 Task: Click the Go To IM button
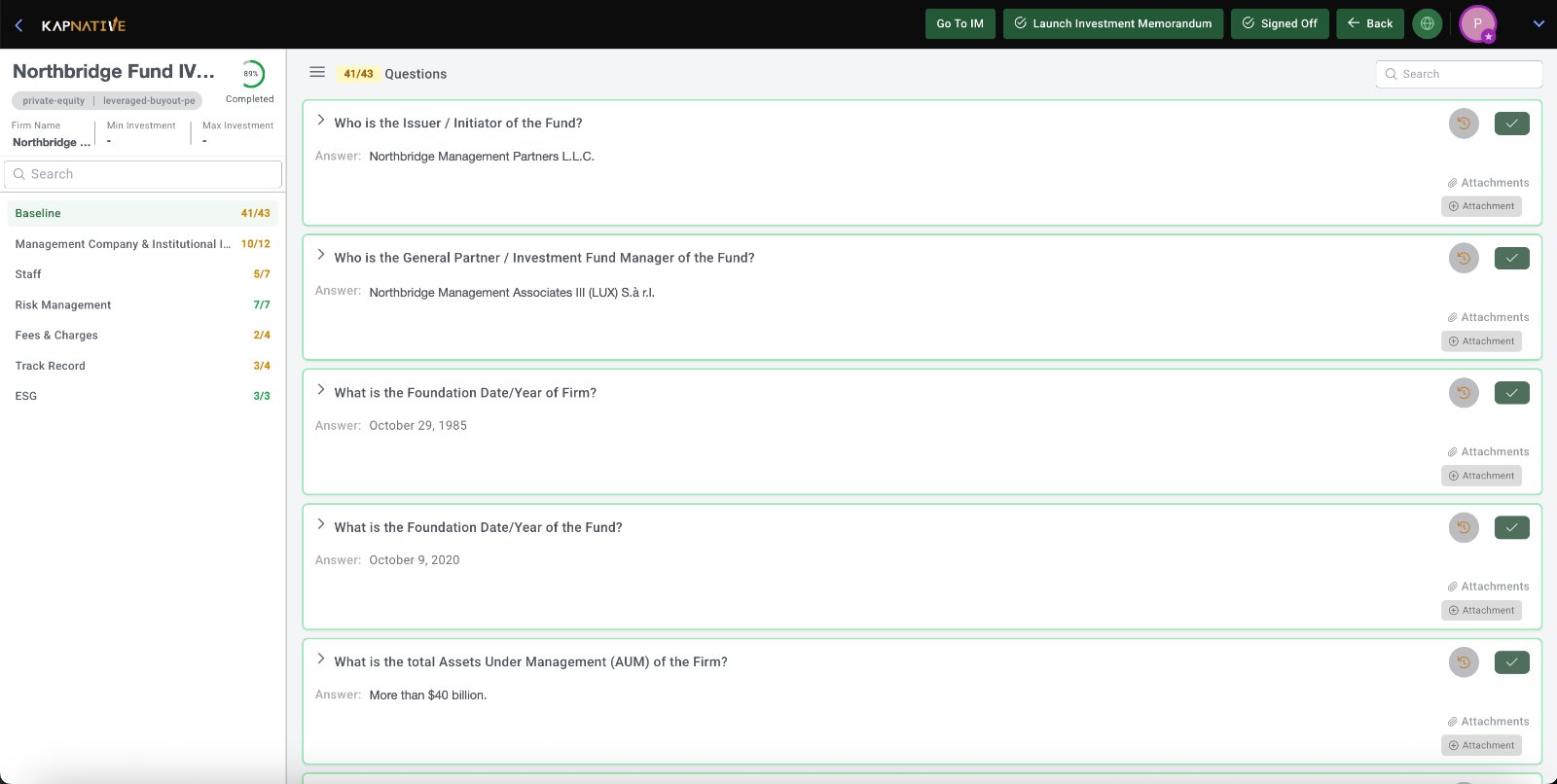coord(960,23)
